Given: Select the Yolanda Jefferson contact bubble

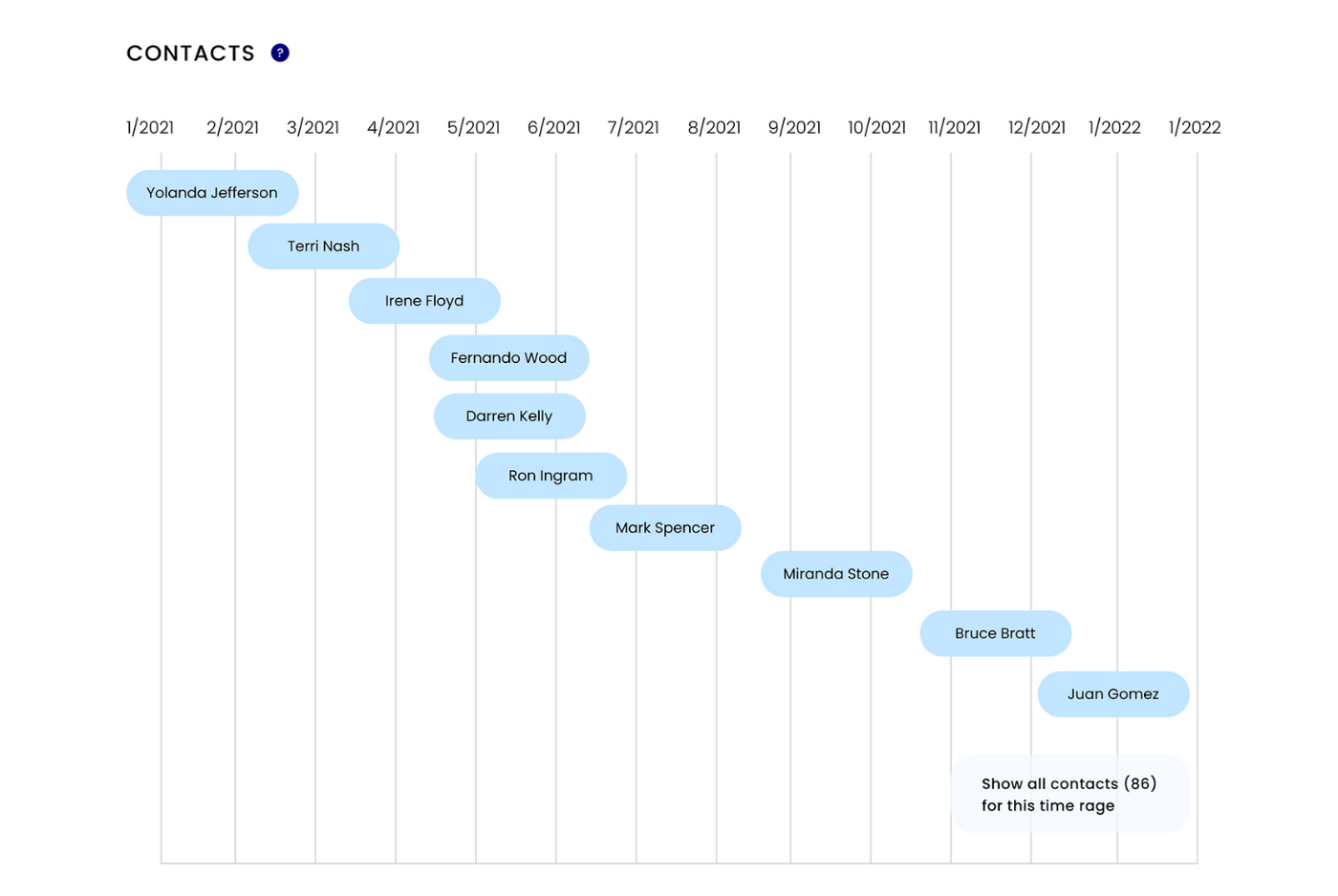Looking at the screenshot, I should coord(212,192).
